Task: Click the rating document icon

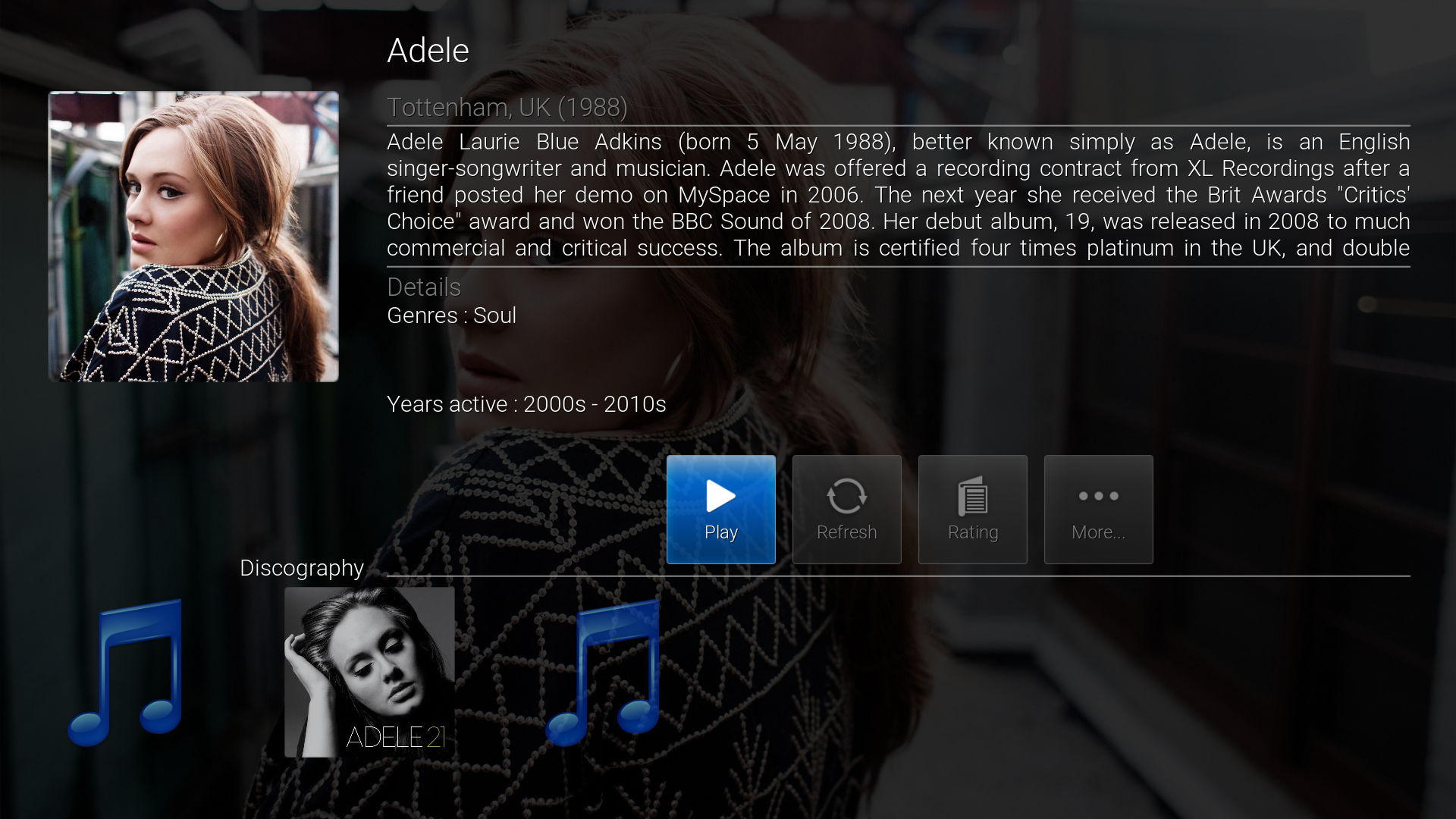Action: click(972, 496)
